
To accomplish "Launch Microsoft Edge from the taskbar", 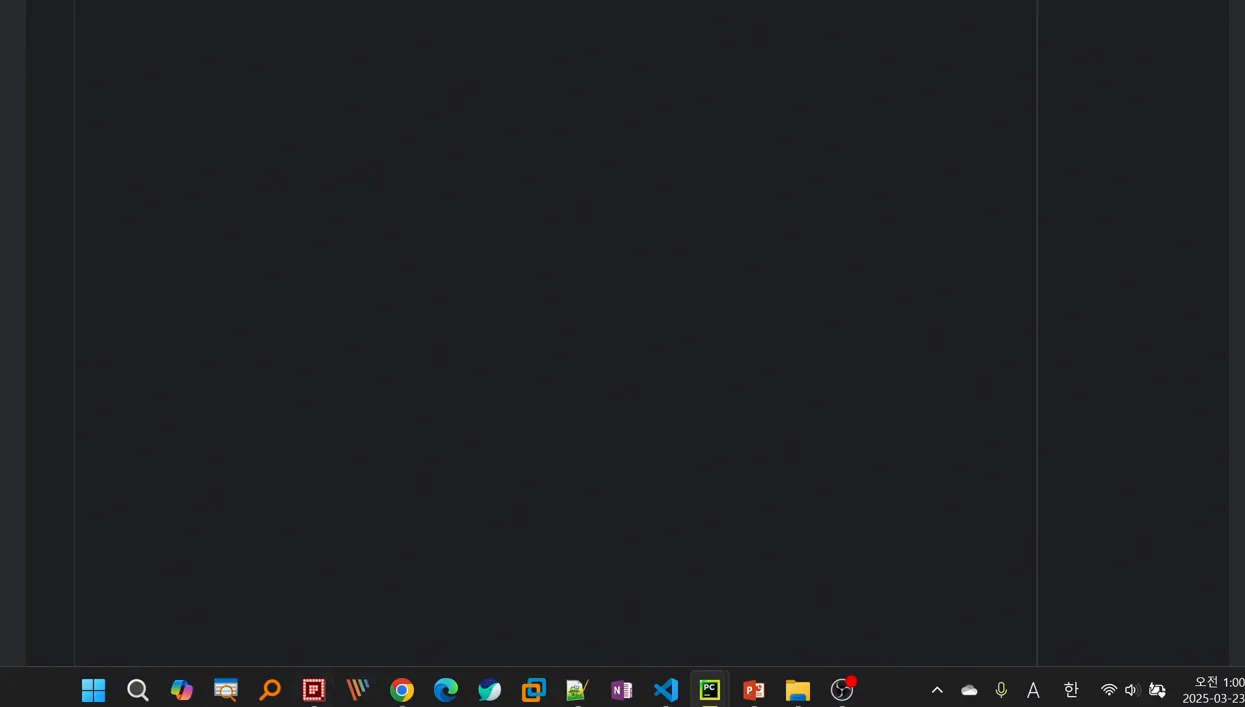I will pos(446,690).
